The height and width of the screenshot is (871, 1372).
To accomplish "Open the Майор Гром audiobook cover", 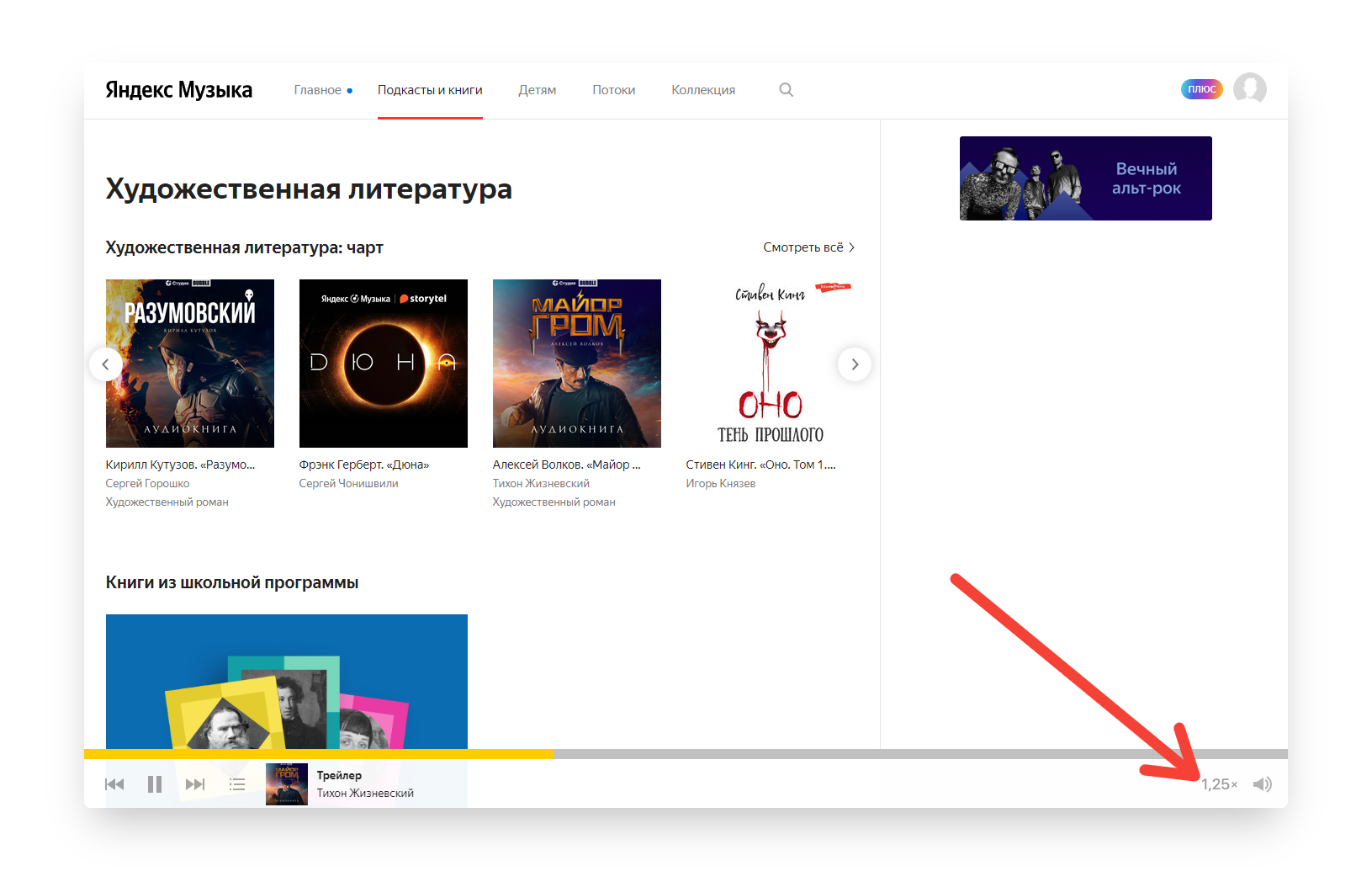I will pos(577,364).
